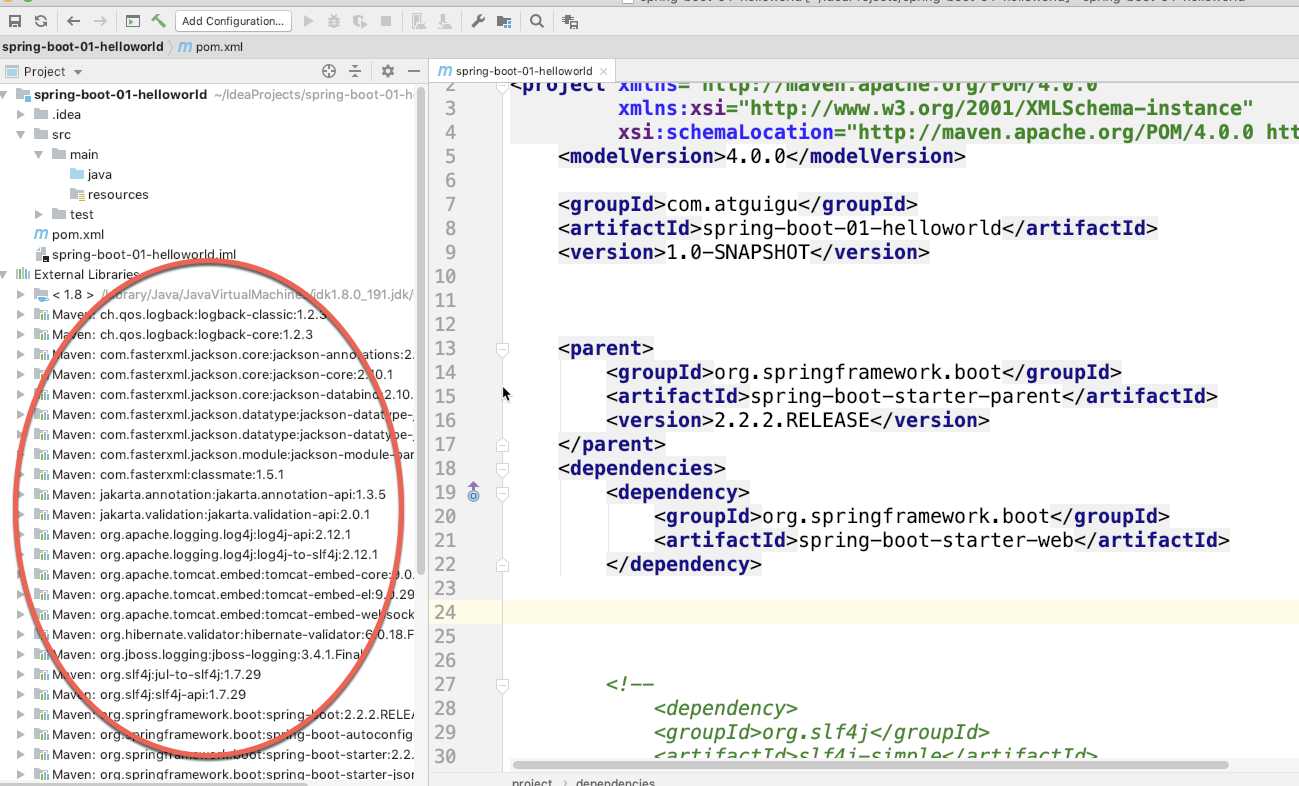Viewport: 1299px width, 786px height.
Task: Expand the classmate:1.5.1 library node
Action: [x=22, y=474]
